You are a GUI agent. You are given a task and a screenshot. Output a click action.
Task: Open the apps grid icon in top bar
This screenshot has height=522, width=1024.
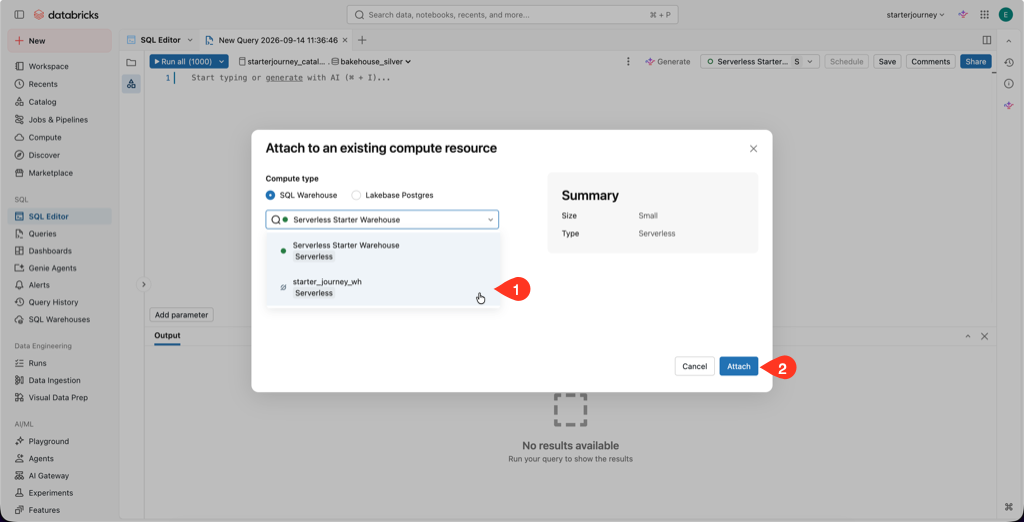point(984,14)
